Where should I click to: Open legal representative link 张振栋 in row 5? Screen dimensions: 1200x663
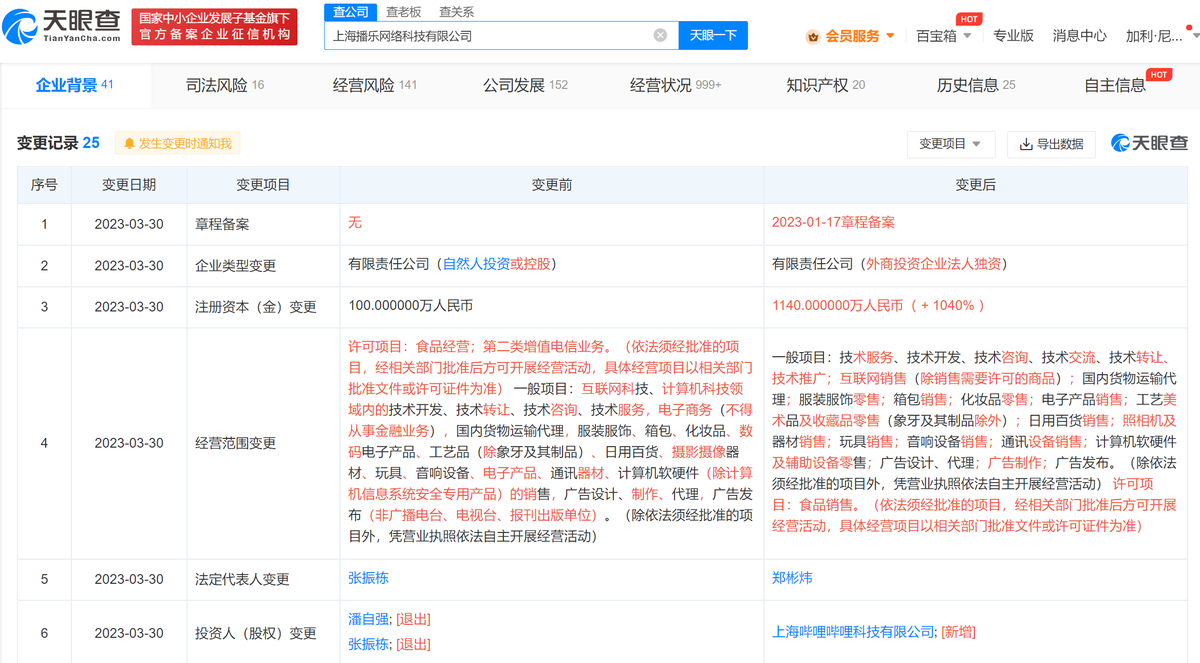click(367, 578)
